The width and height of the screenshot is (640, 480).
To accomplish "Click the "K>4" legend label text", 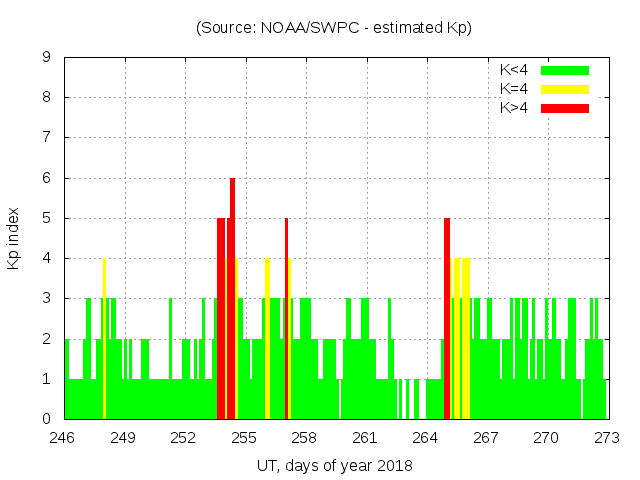I will coord(514,108).
